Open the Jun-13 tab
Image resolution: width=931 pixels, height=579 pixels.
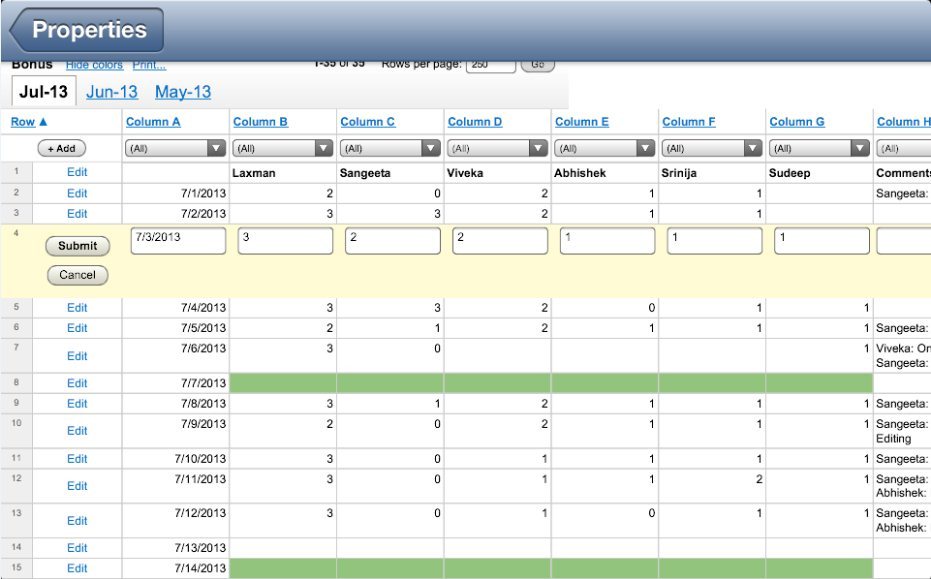[112, 92]
